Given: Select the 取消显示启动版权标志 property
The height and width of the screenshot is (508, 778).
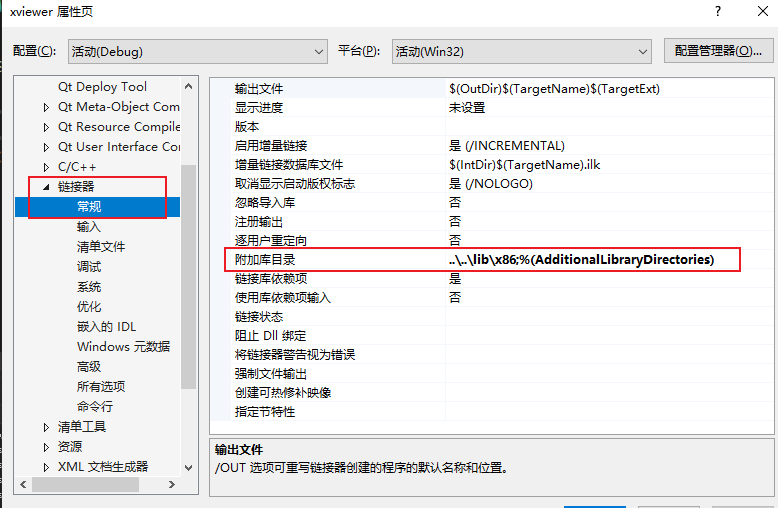Looking at the screenshot, I should 491,184.
